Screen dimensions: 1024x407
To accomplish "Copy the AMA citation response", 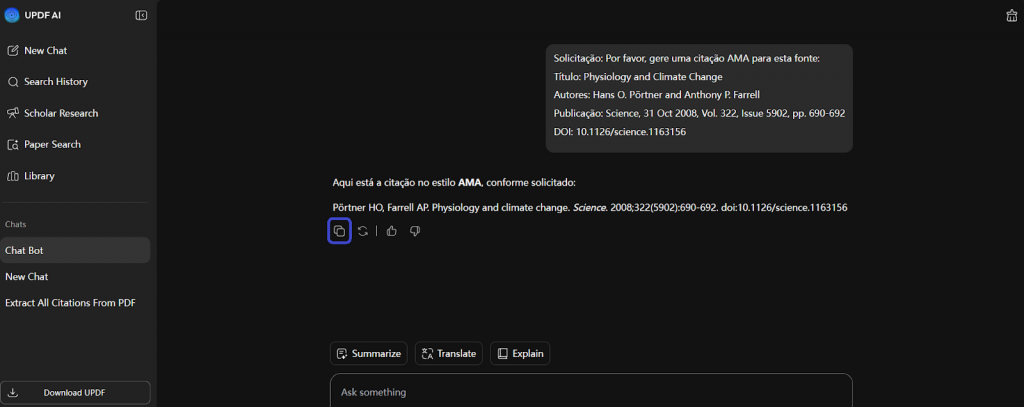I will click(x=339, y=231).
